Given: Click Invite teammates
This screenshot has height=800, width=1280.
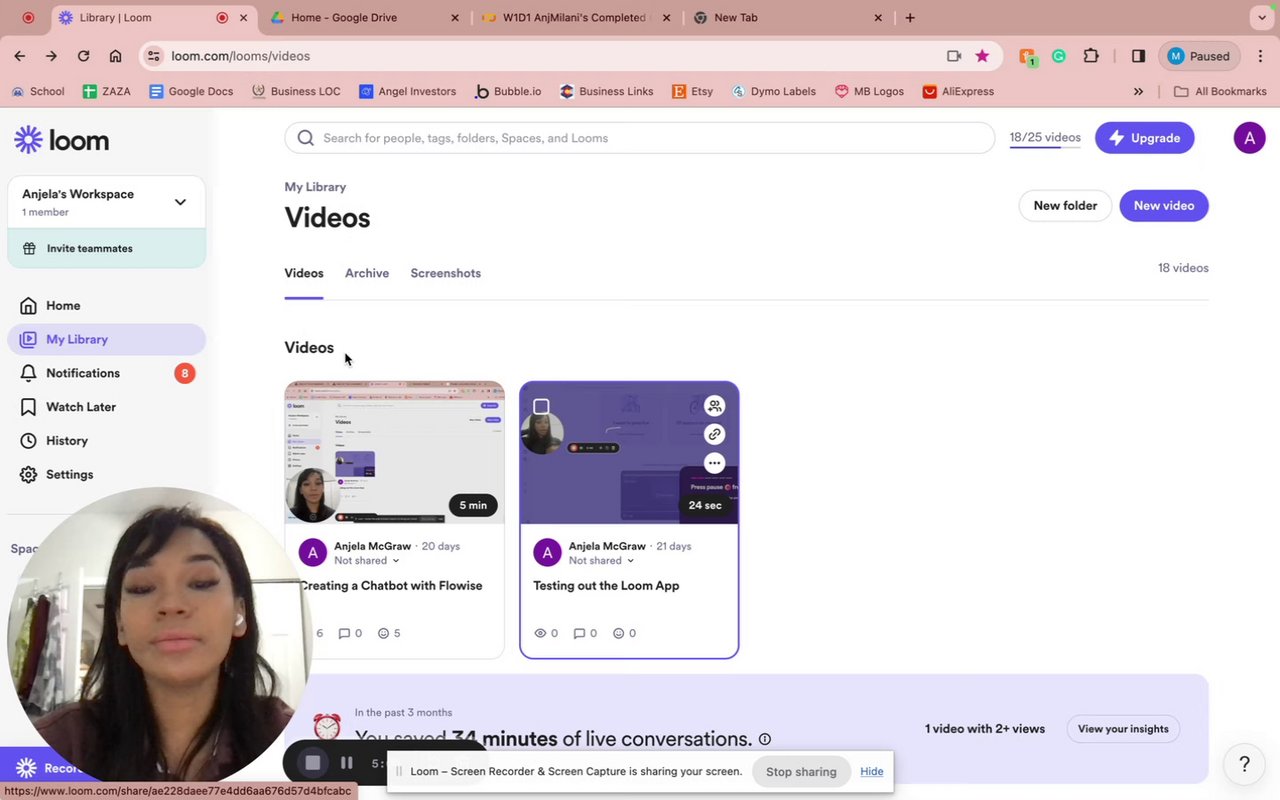Looking at the screenshot, I should point(106,248).
